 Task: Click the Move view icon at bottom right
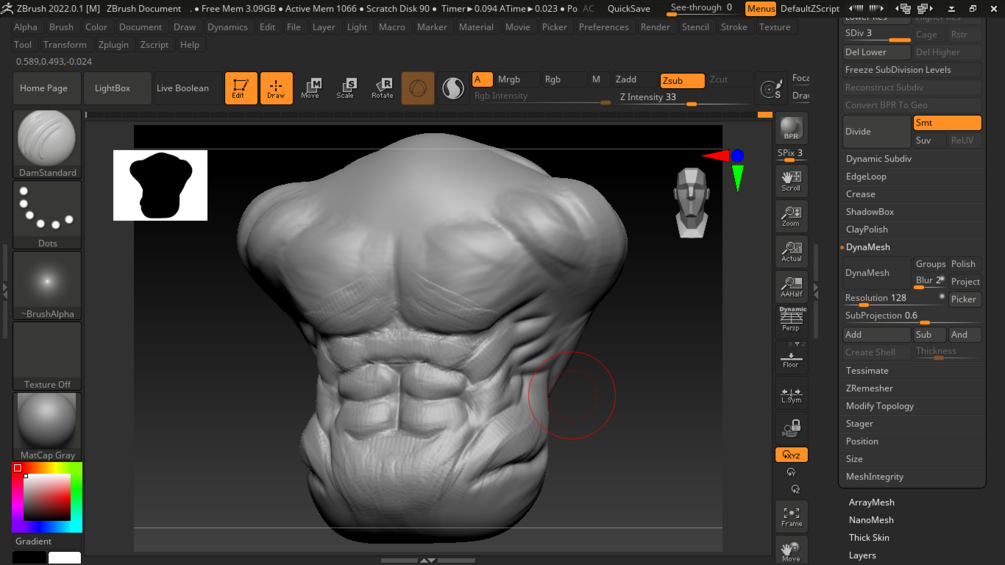[791, 551]
